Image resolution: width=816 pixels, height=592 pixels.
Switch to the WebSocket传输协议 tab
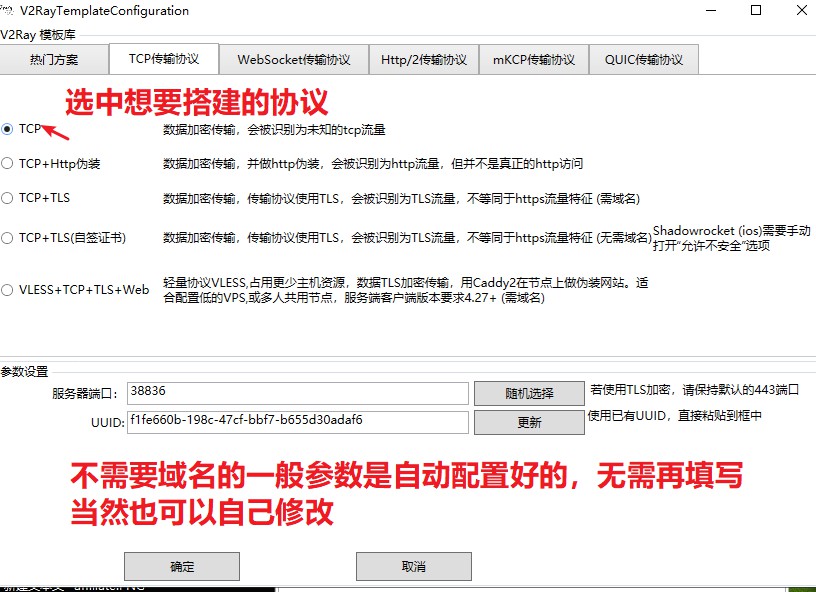(x=294, y=59)
